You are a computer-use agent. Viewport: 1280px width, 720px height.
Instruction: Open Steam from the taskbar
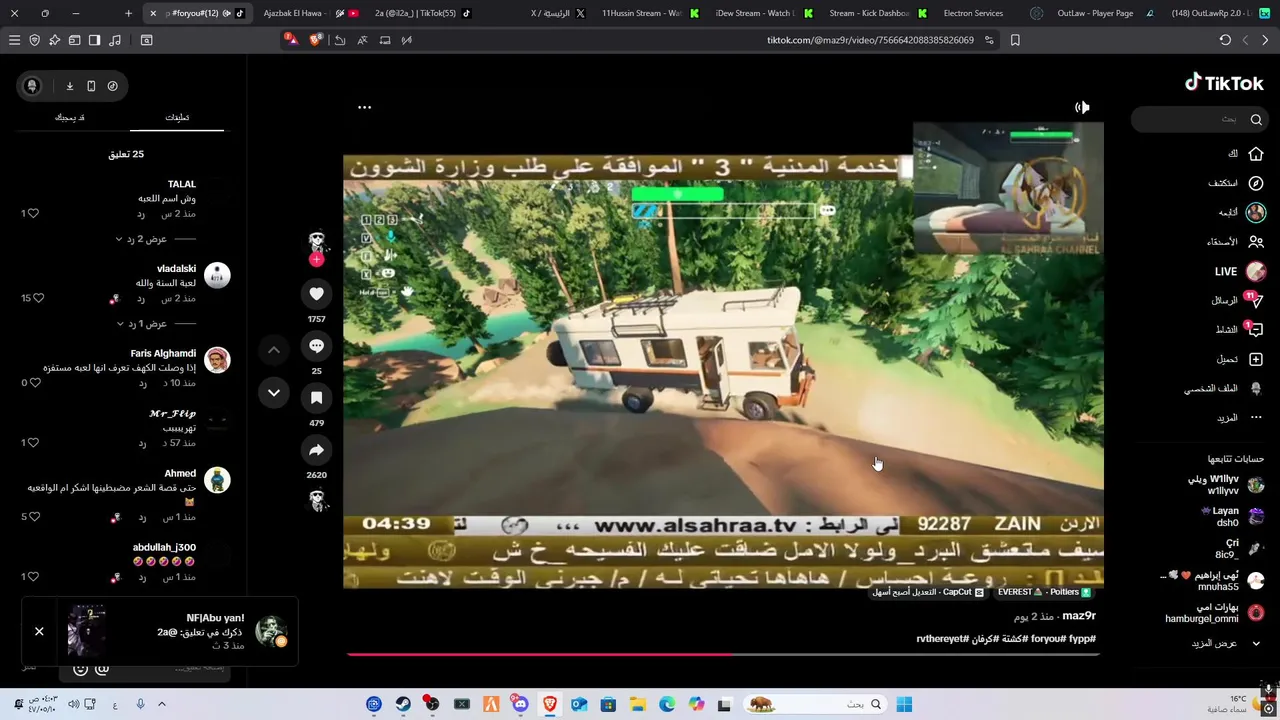tap(403, 704)
